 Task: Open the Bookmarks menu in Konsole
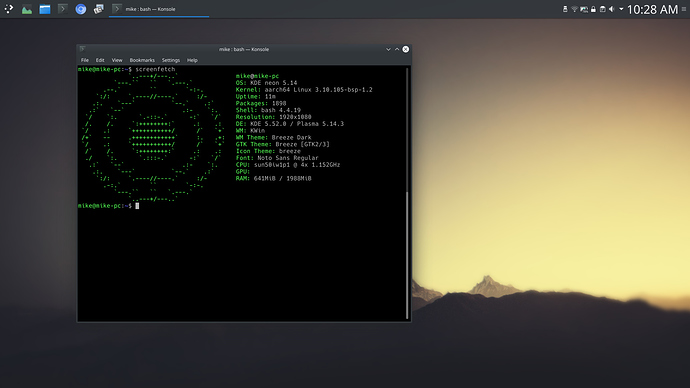coord(142,60)
